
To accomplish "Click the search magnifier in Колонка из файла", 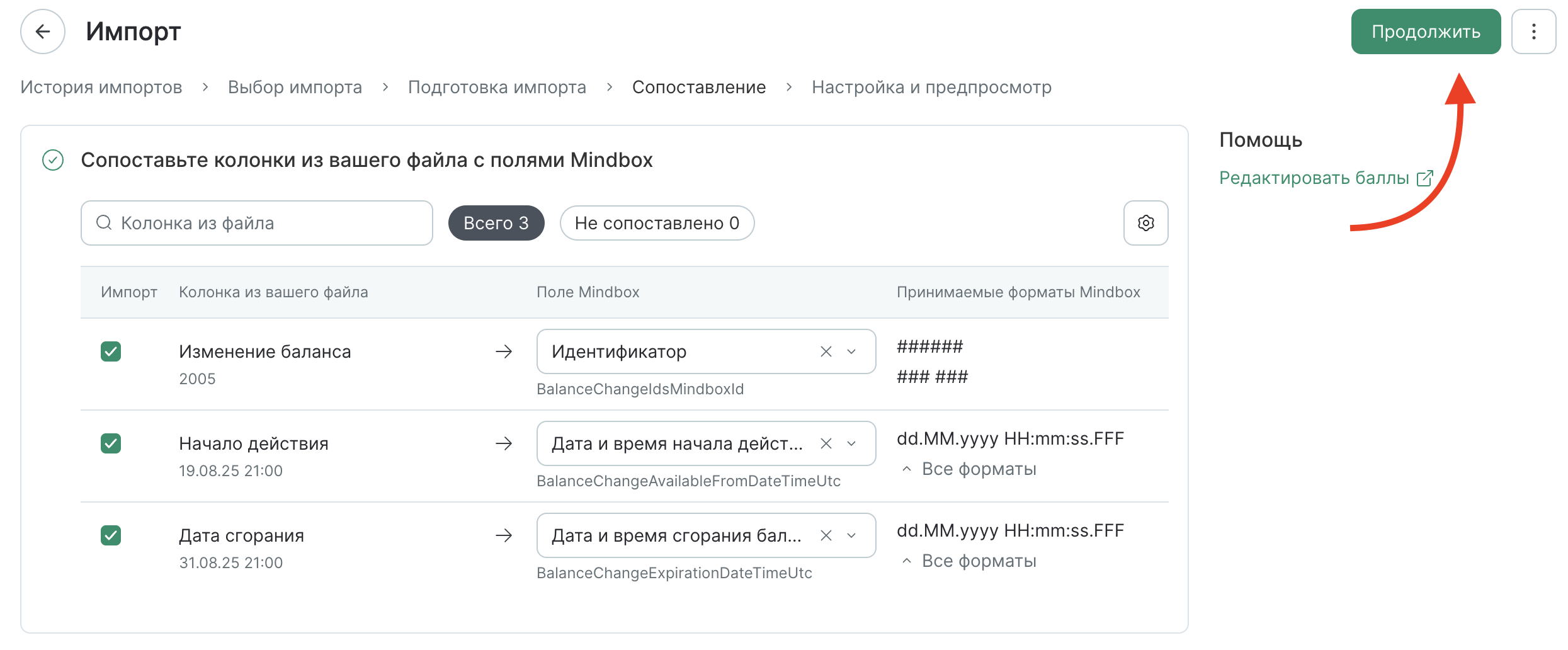I will point(104,222).
